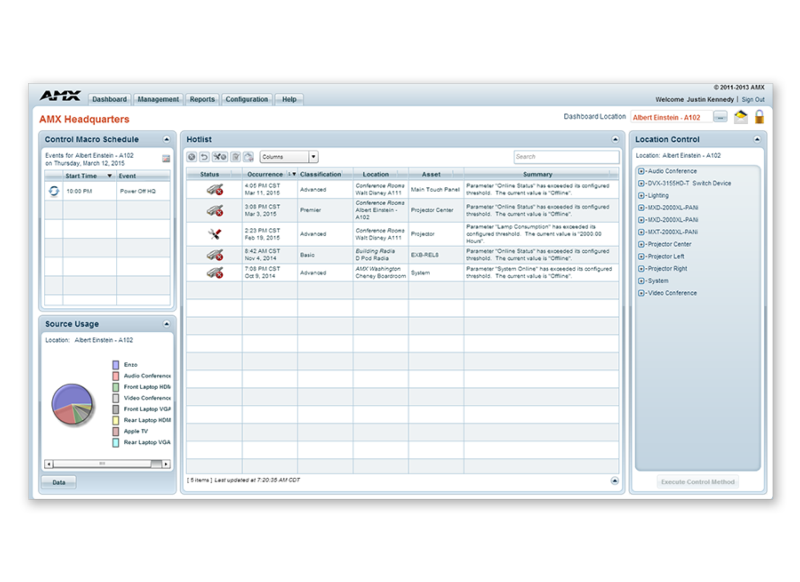Screen dimensions: 800x582
Task: Click the Enzo legend color swatch
Action: point(115,365)
